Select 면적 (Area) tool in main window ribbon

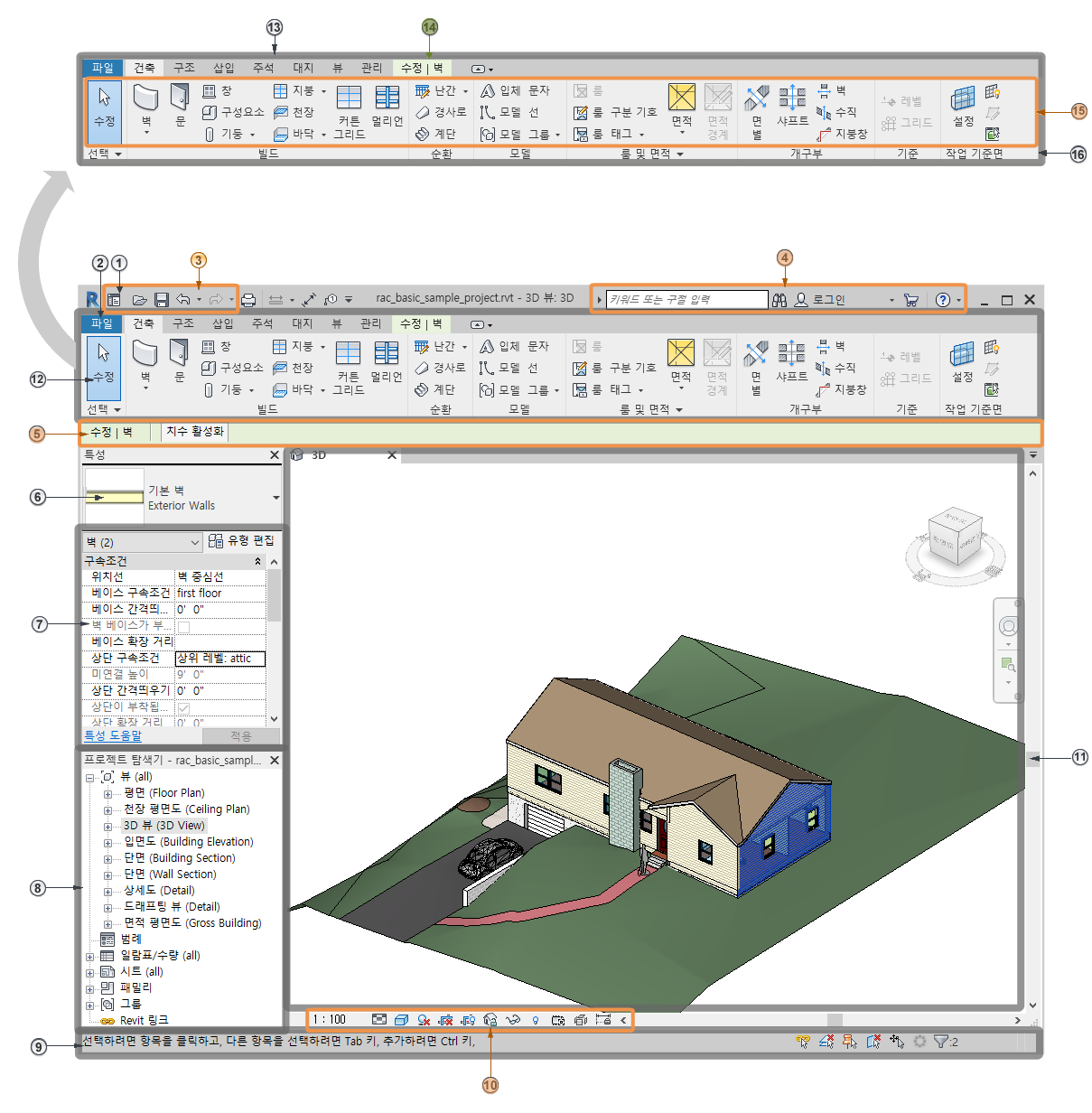click(681, 363)
